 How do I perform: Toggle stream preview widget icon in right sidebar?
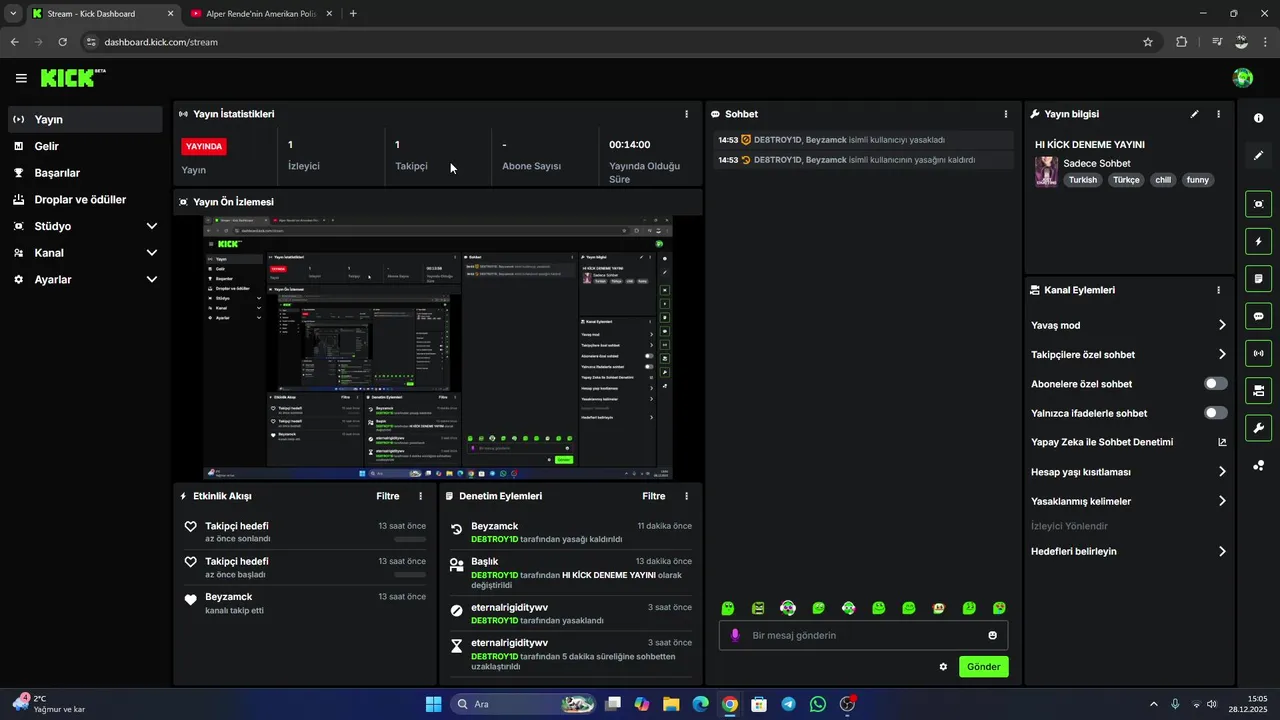coord(1258,204)
